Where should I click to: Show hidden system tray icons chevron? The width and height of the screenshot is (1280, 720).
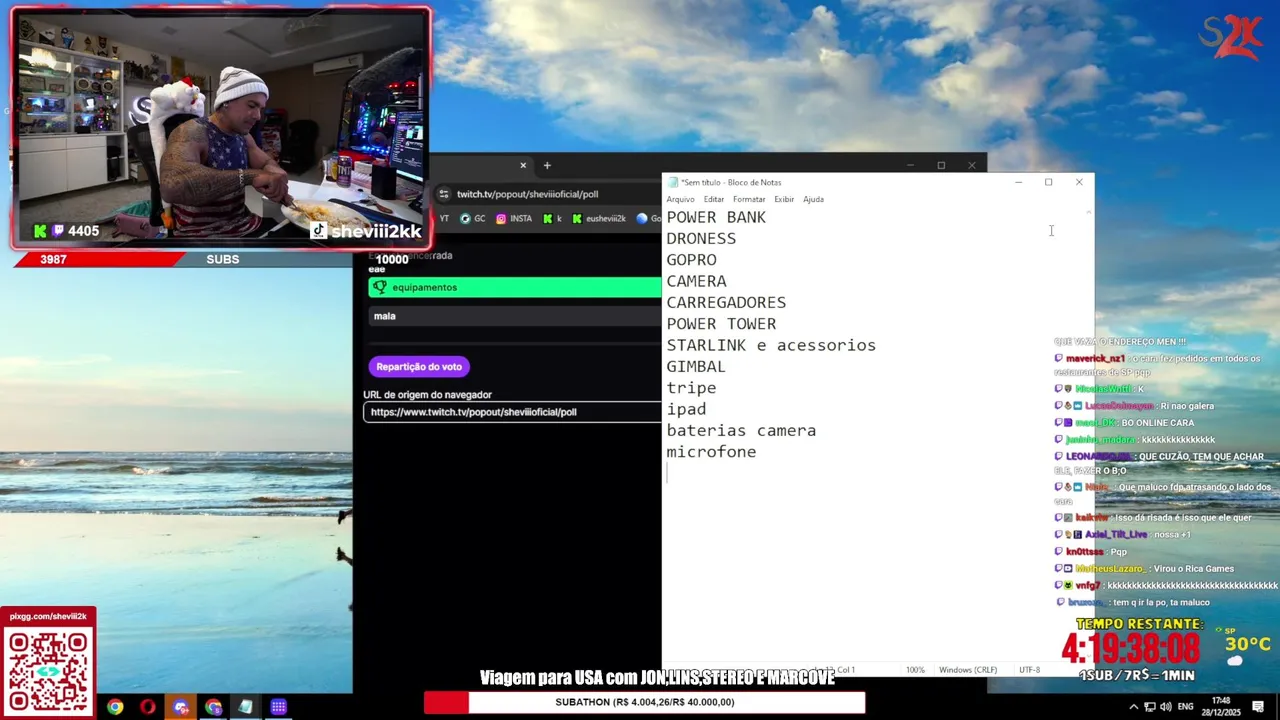click(1133, 707)
